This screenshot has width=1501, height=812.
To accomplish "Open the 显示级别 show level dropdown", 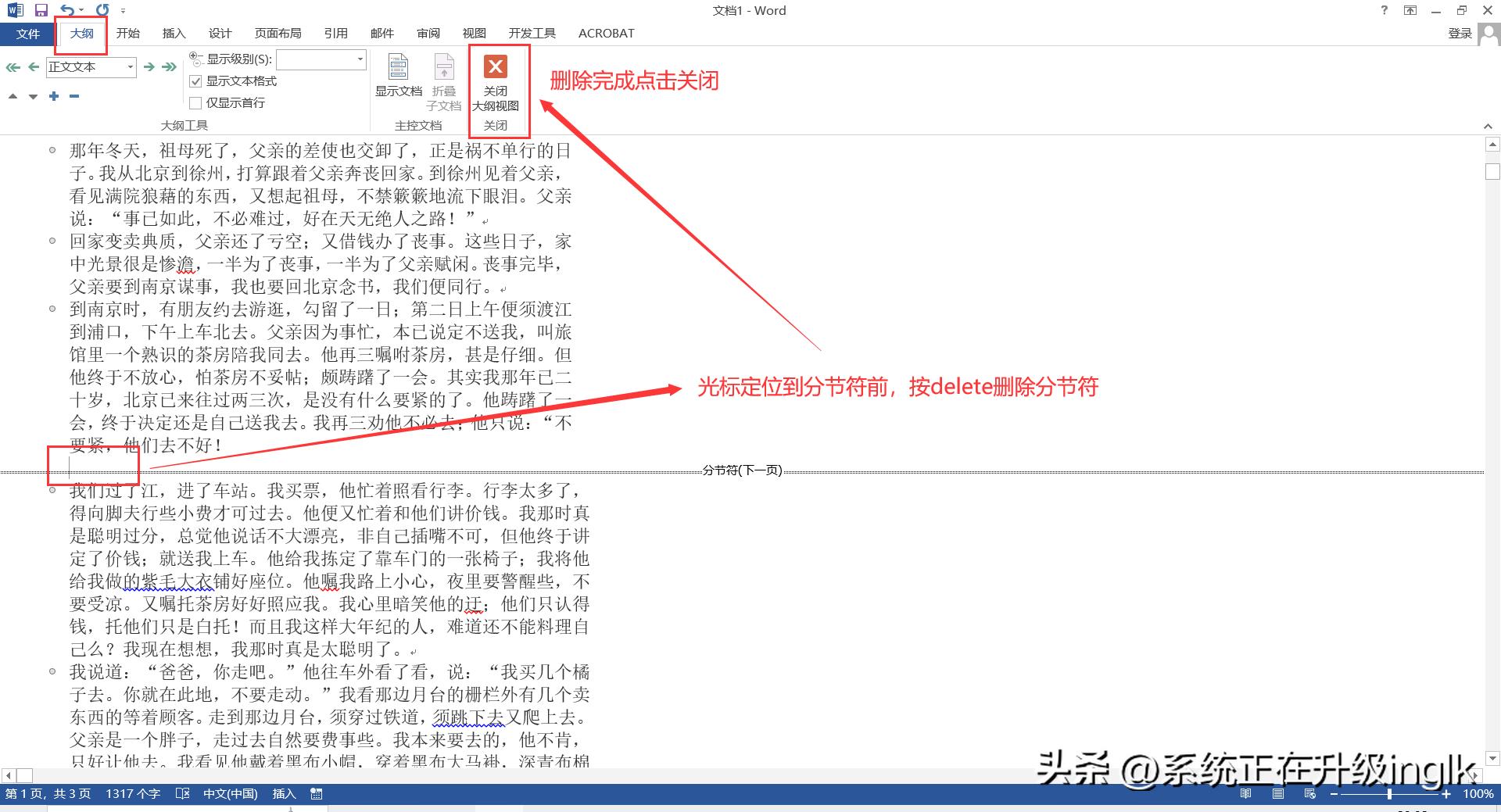I will click(x=360, y=59).
